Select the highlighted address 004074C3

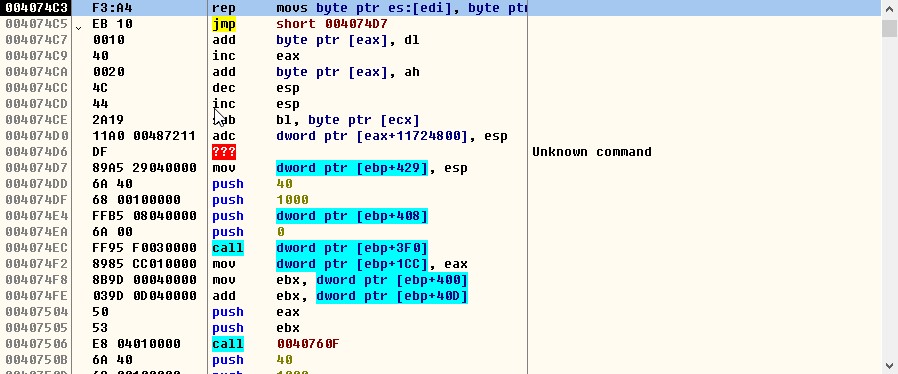(36, 8)
